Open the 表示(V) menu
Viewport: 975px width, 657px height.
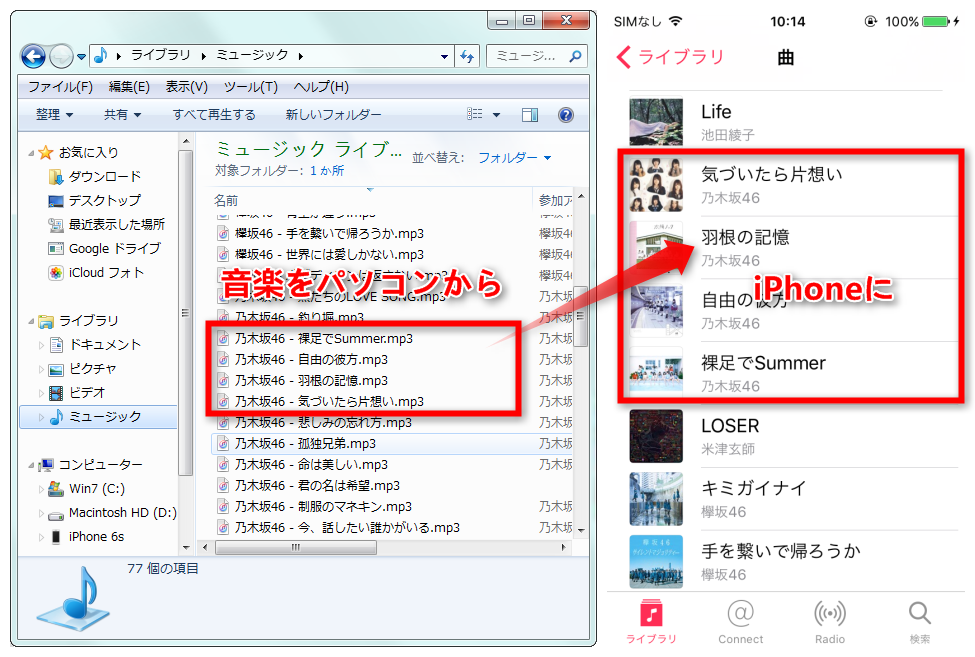[x=187, y=86]
